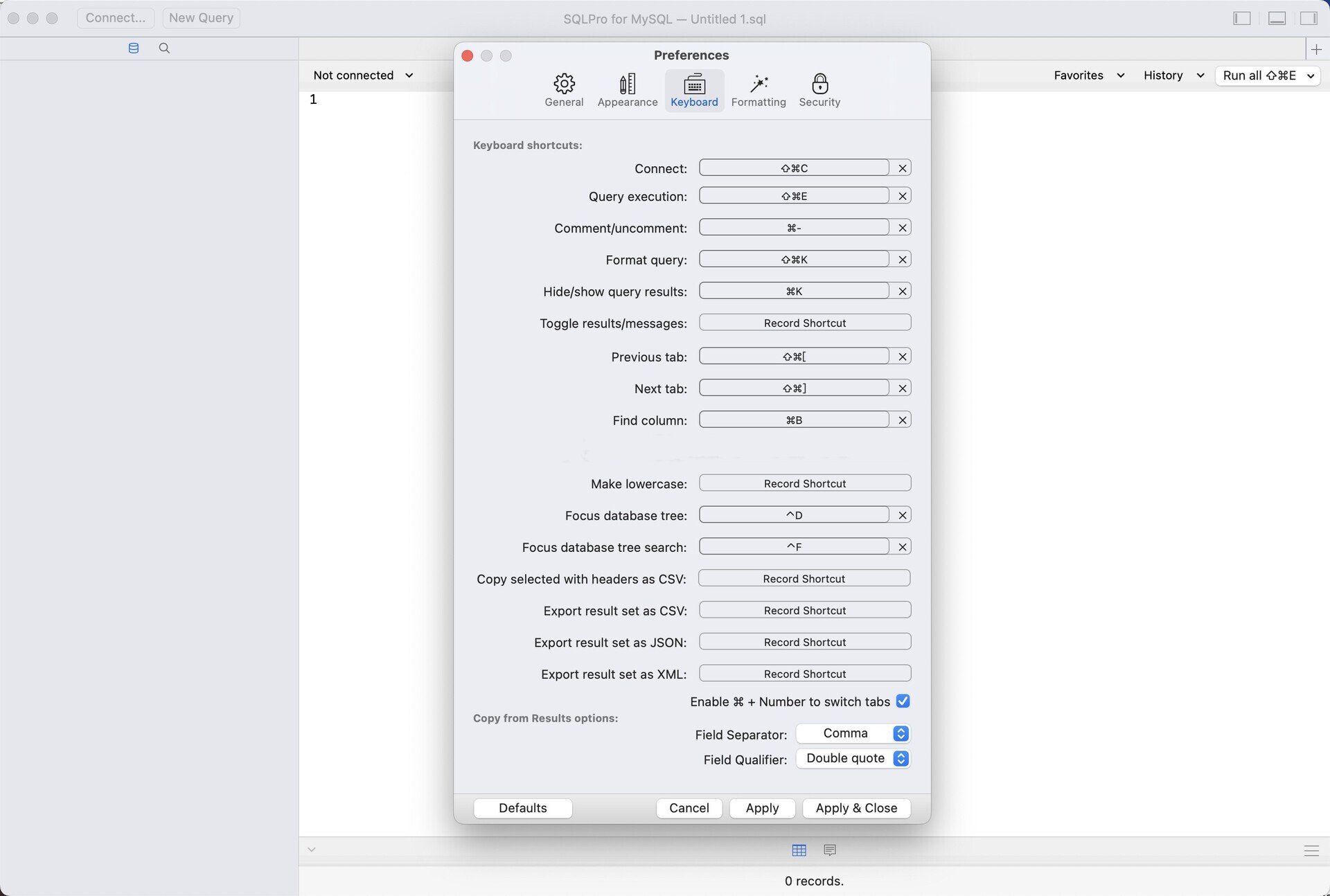
Task: Click New Query in the toolbar
Action: tap(201, 18)
